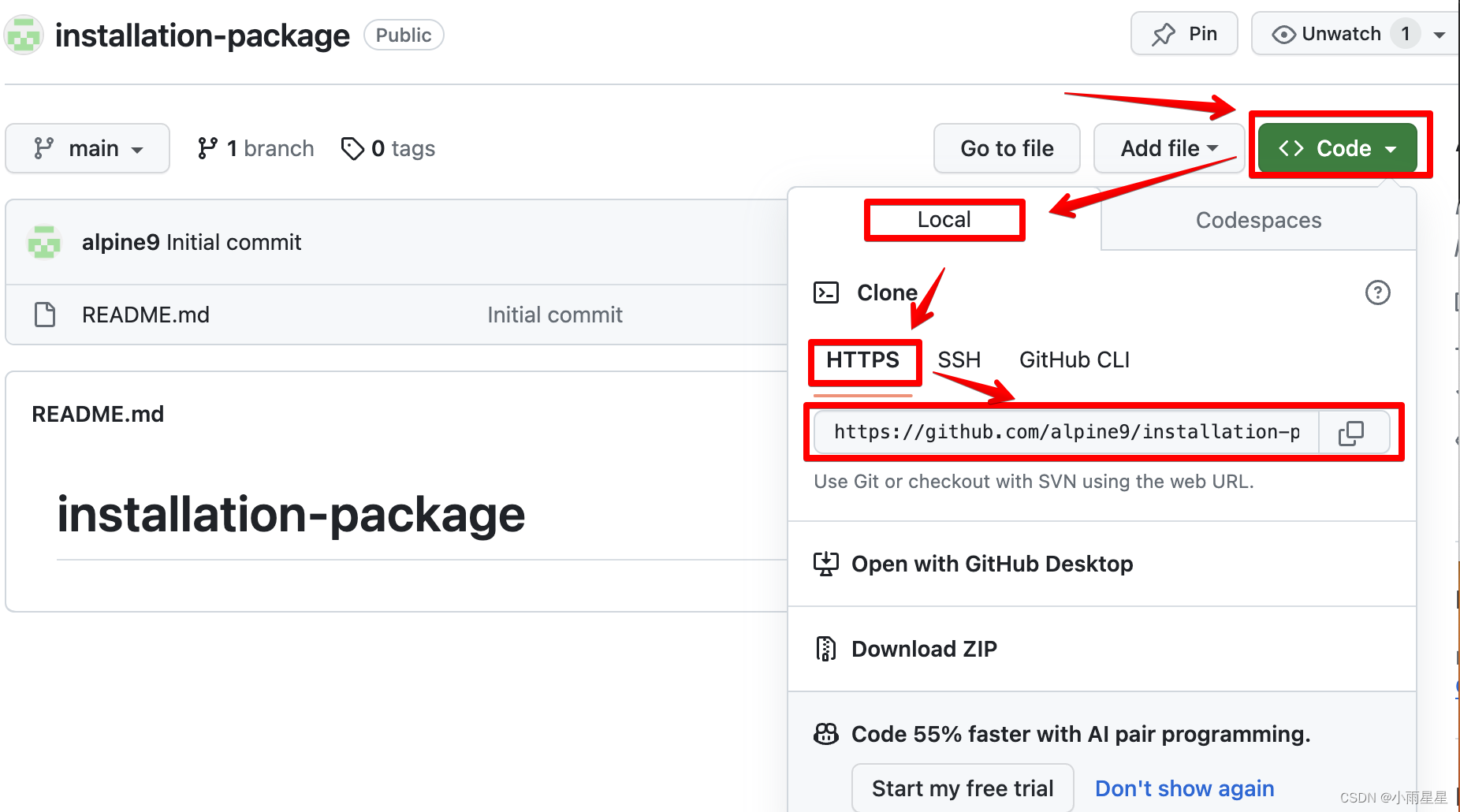Select the SSH clone tab
Screen dimensions: 1460x812
[x=959, y=360]
